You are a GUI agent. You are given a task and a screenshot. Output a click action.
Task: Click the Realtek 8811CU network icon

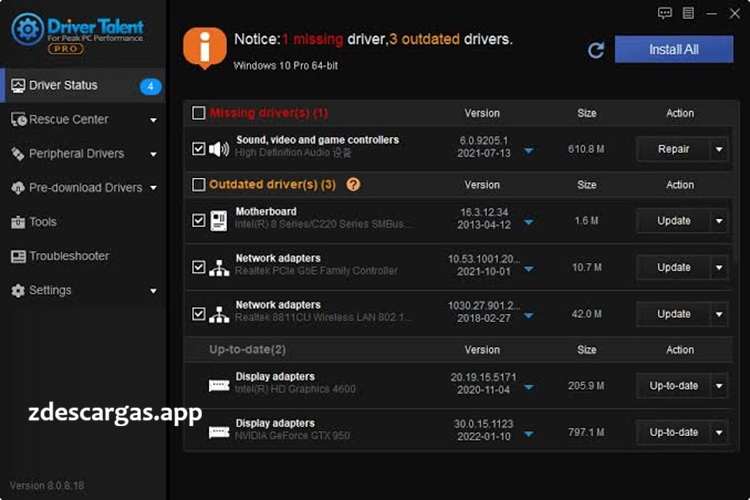219,314
